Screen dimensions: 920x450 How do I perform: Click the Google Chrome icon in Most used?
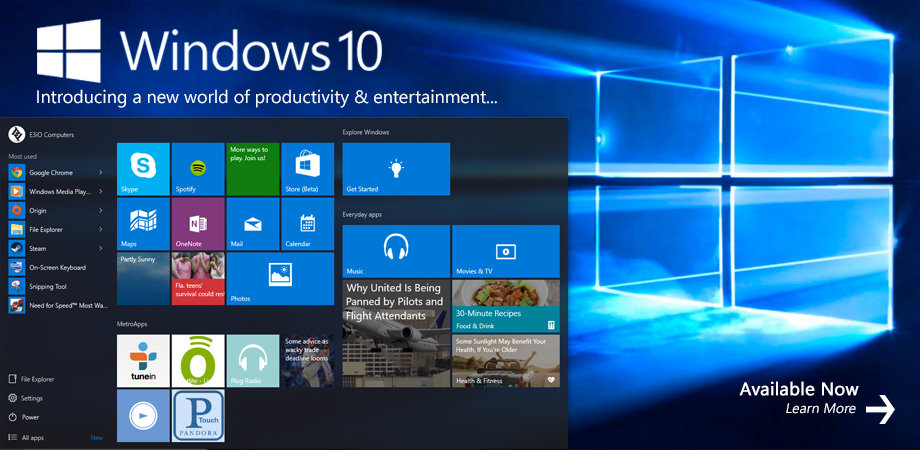coord(16,172)
